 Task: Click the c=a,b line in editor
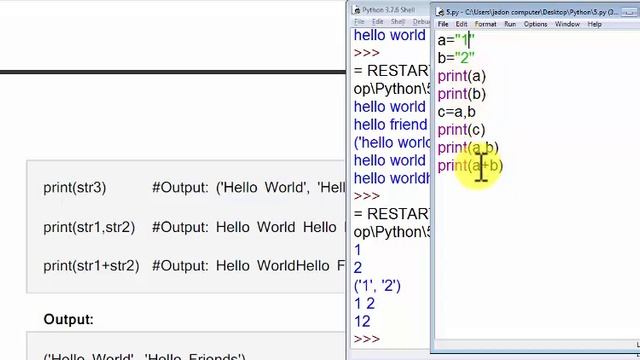[x=456, y=112]
